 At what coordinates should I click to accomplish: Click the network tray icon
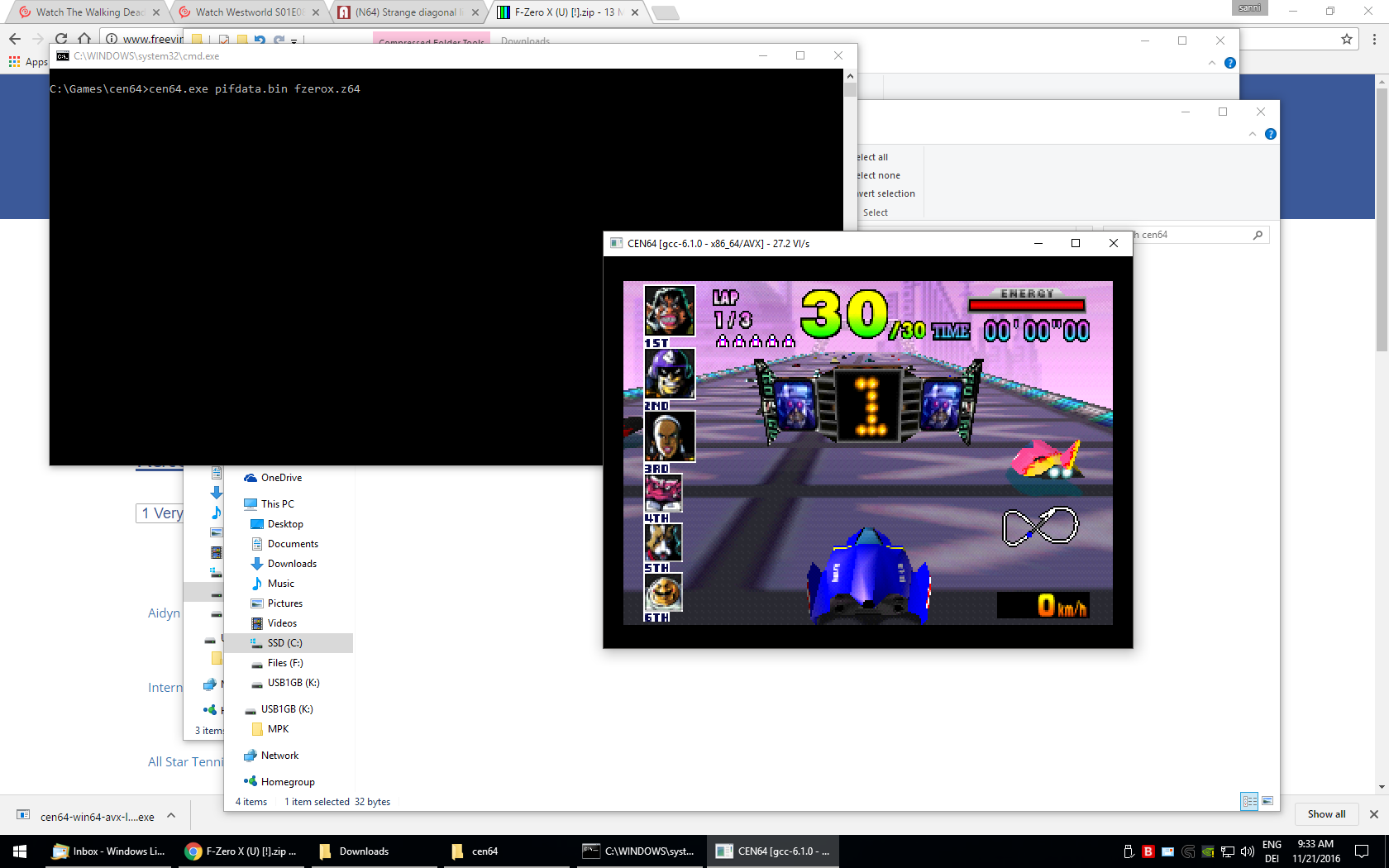coord(1228,851)
